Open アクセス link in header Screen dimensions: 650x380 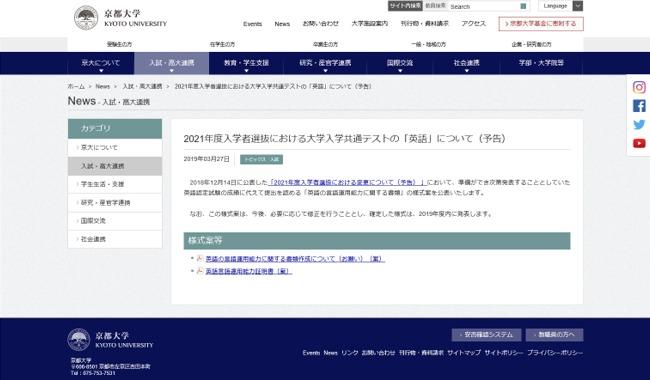473,24
